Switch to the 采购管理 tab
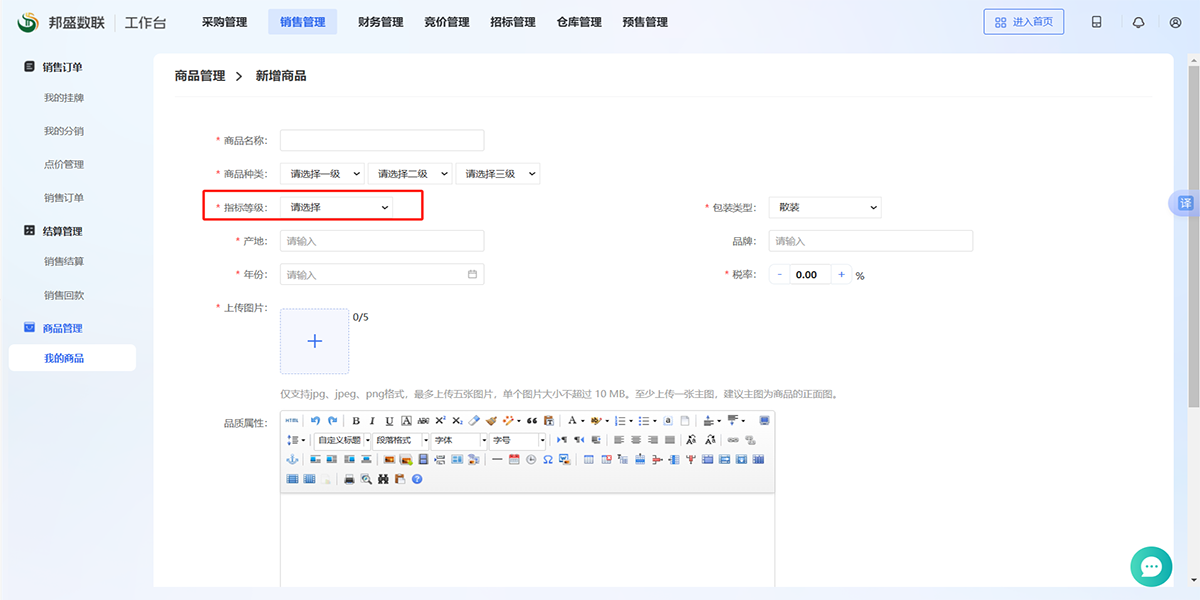 (x=225, y=21)
